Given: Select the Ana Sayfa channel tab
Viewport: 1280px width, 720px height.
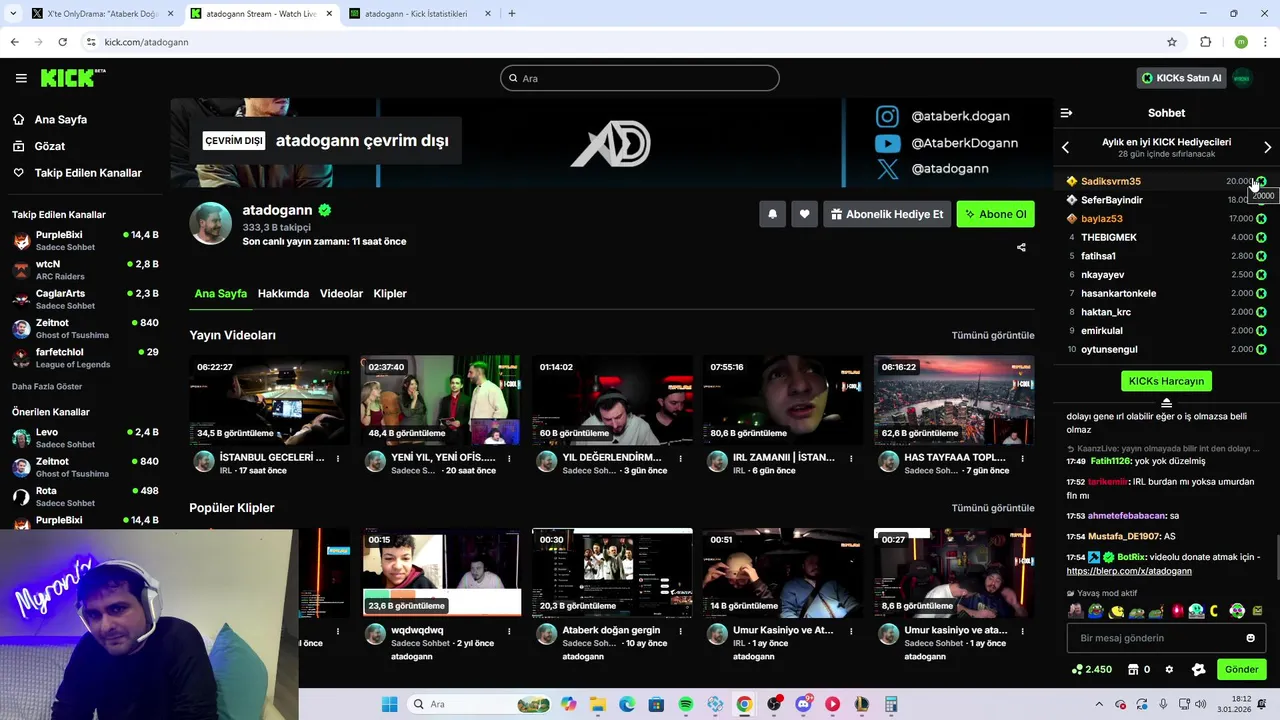Looking at the screenshot, I should pos(220,294).
